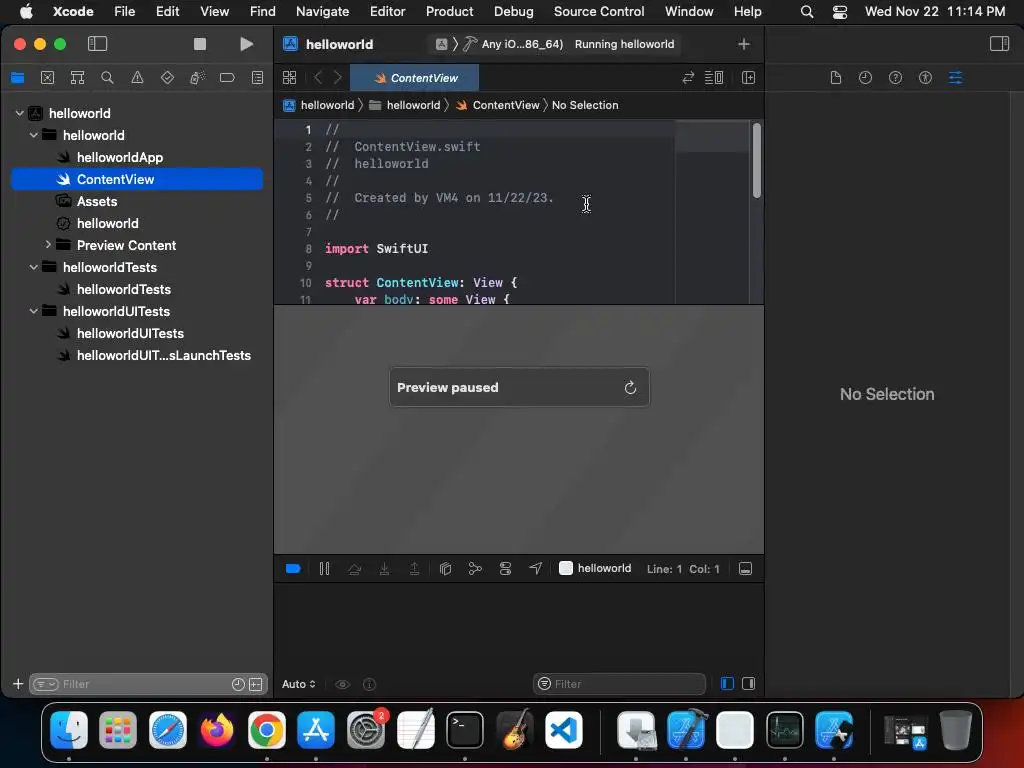Choose the helloworld process in debug bar
1024x768 pixels.
click(596, 568)
